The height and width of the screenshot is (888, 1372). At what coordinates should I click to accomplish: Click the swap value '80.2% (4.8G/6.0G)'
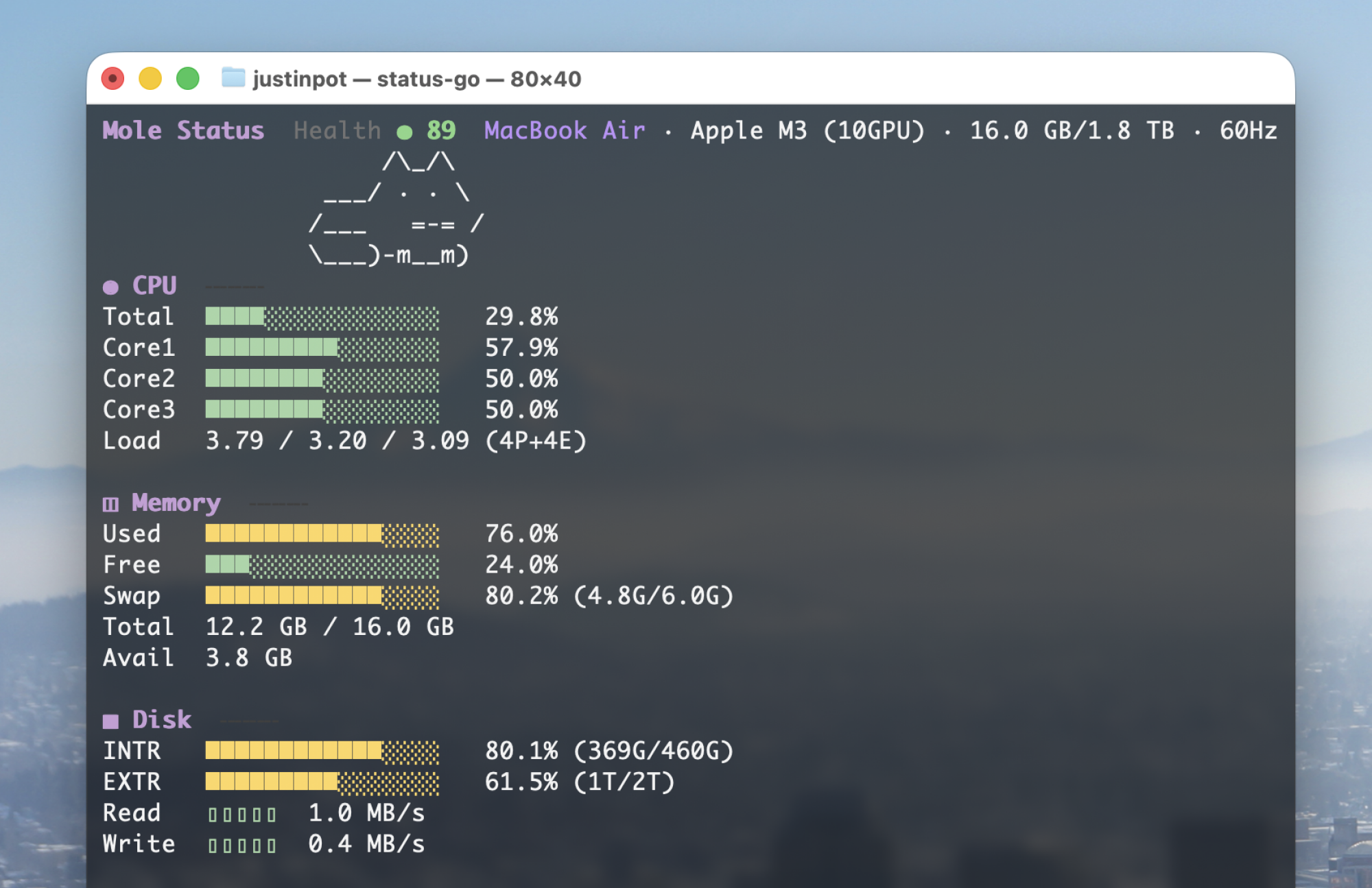(x=609, y=596)
